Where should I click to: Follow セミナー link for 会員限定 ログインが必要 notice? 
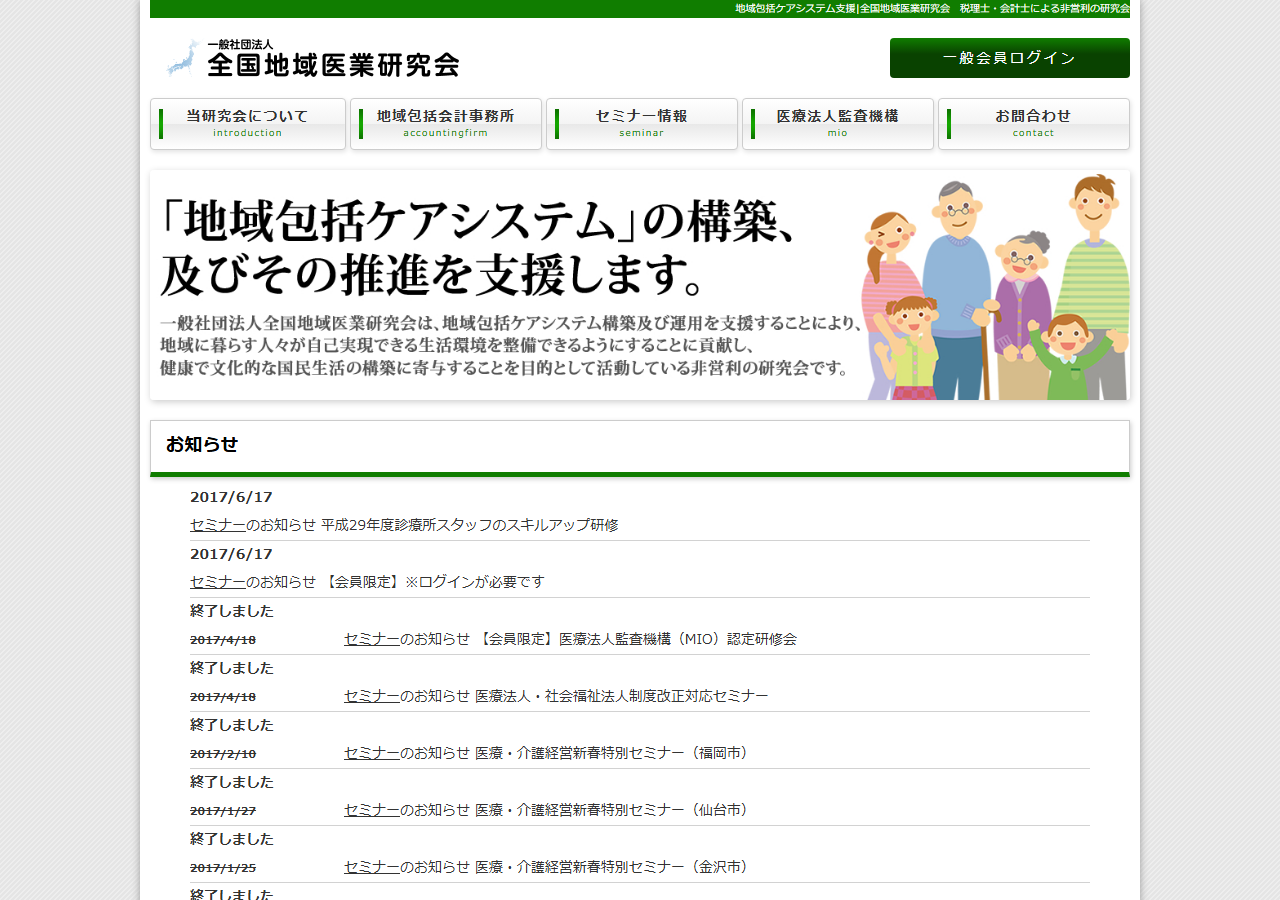click(218, 582)
